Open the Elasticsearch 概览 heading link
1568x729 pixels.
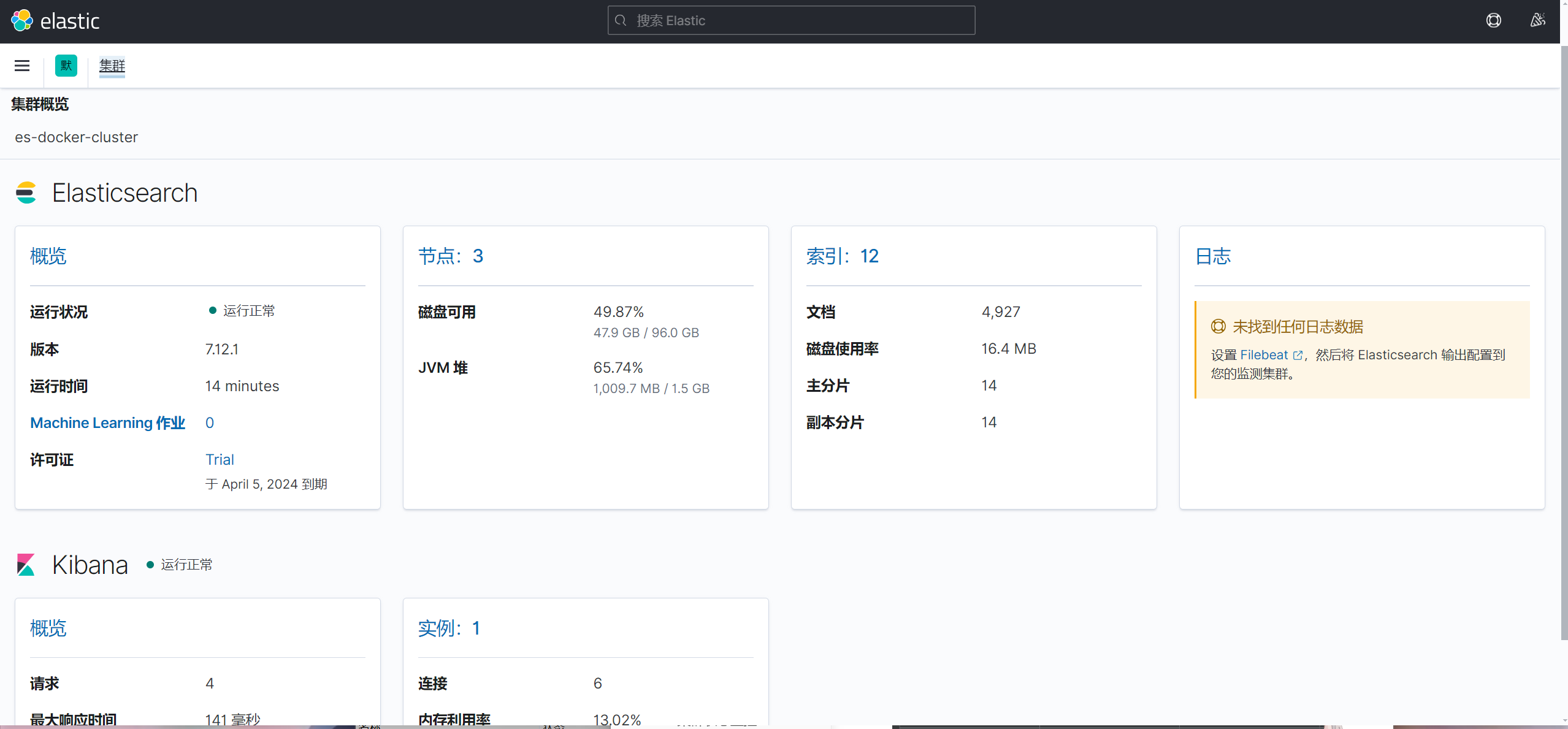coord(48,256)
